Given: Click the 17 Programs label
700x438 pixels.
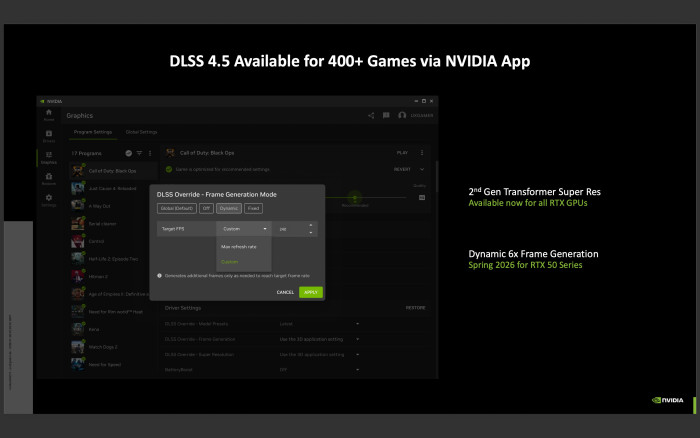Looking at the screenshot, I should 87,153.
